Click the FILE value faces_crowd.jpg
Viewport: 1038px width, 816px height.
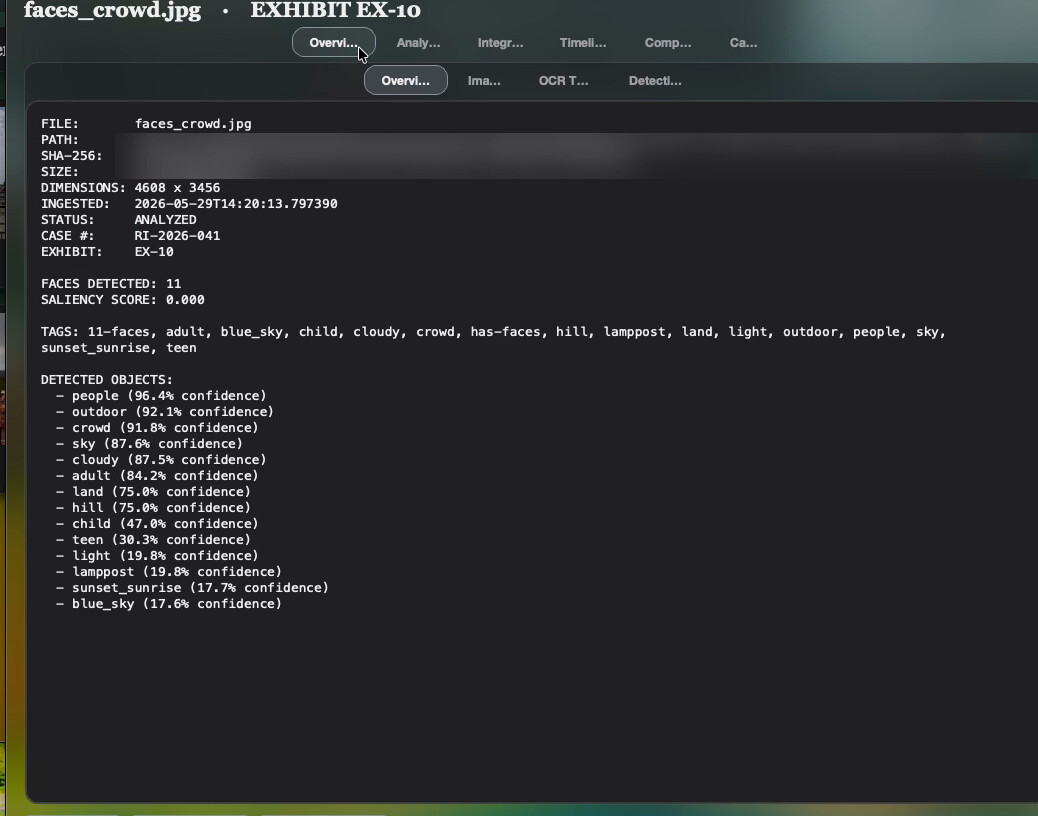[x=193, y=124]
